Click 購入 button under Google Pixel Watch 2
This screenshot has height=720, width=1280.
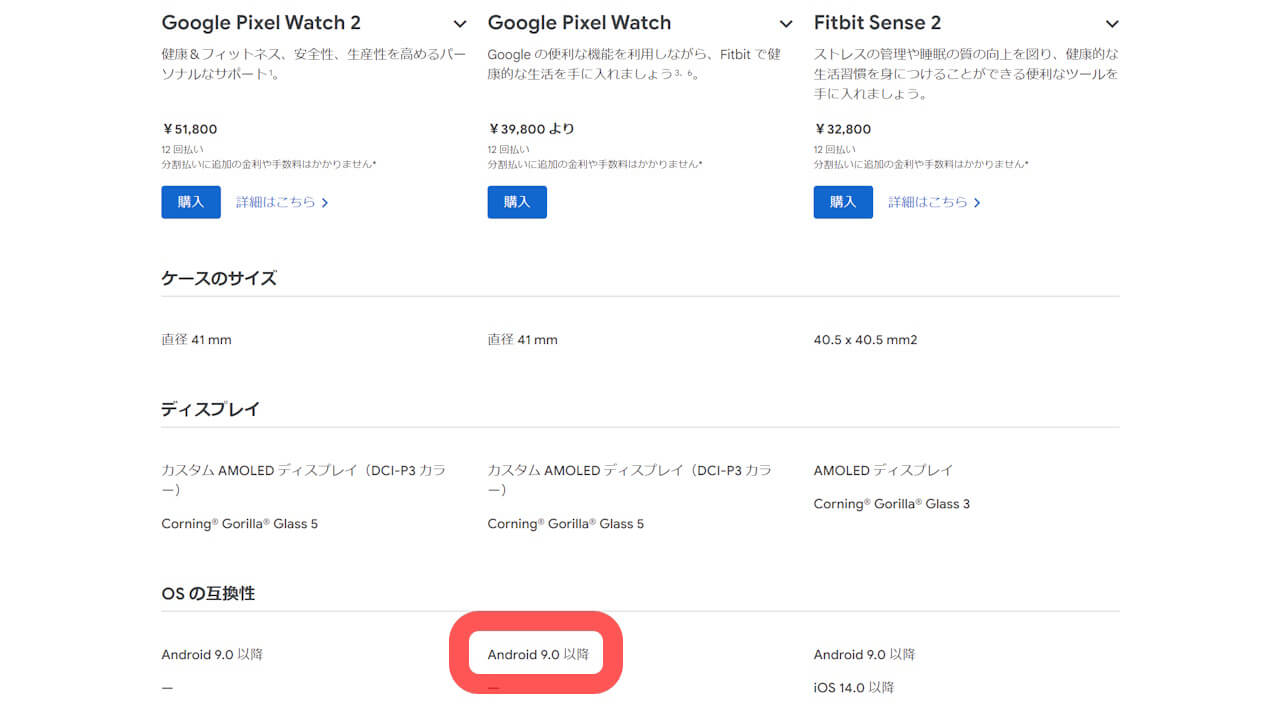pos(190,201)
